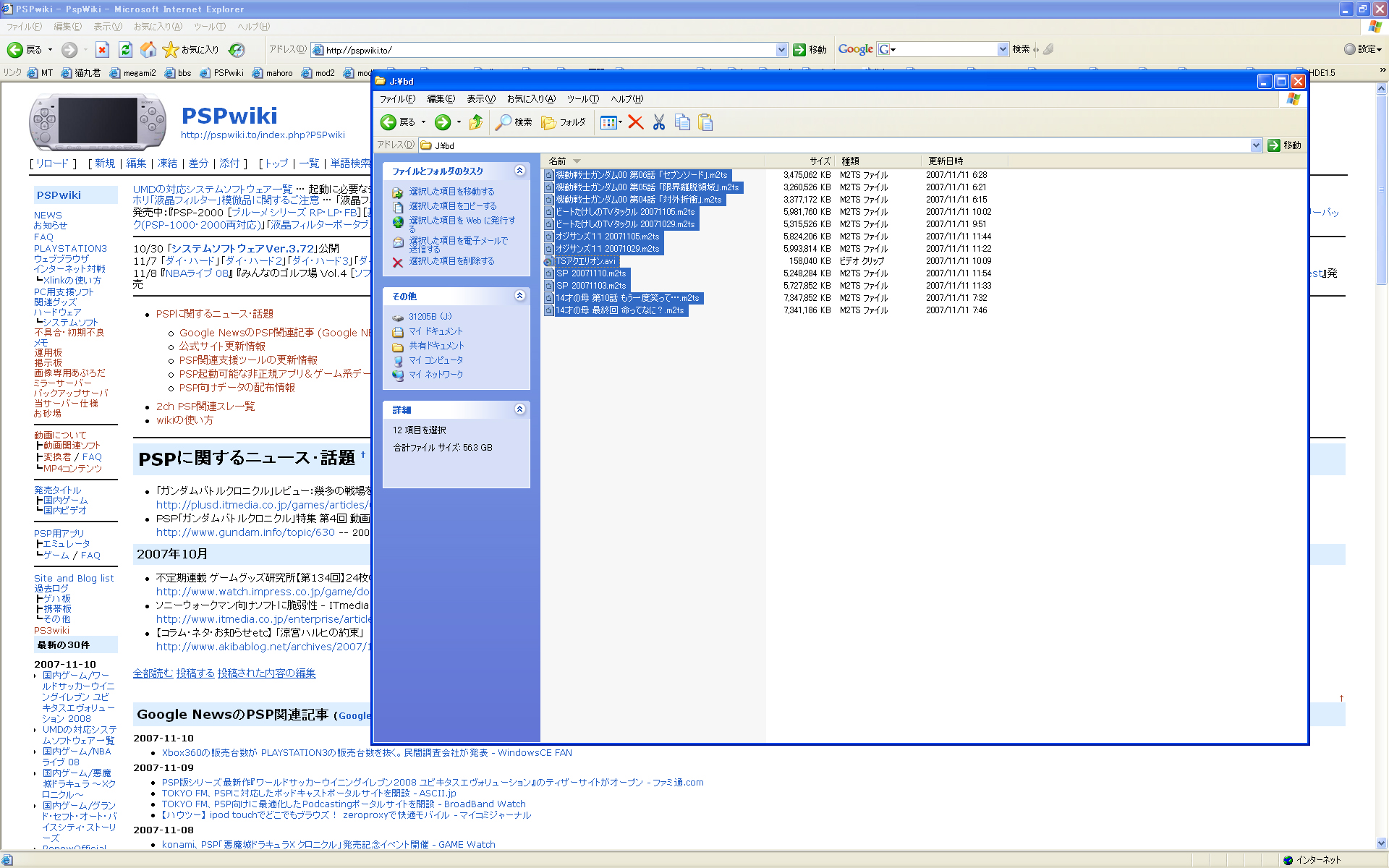Click the Cut scissors icon in Explorer toolbar
1389x868 pixels.
[x=658, y=122]
